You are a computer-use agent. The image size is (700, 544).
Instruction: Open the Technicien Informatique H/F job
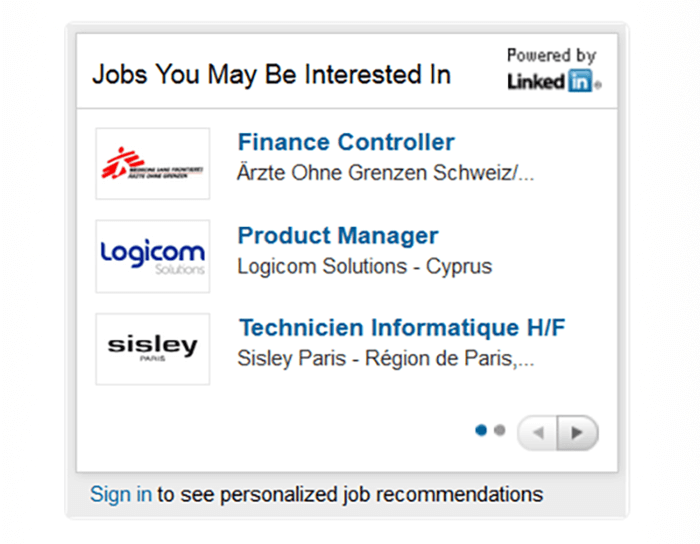tap(403, 328)
